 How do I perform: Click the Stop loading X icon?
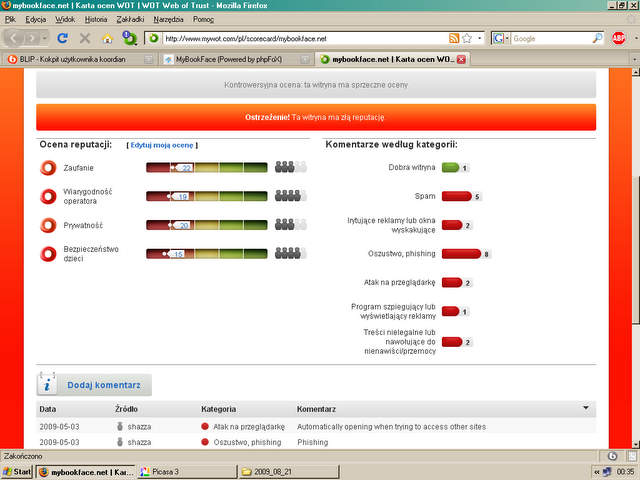(x=85, y=38)
